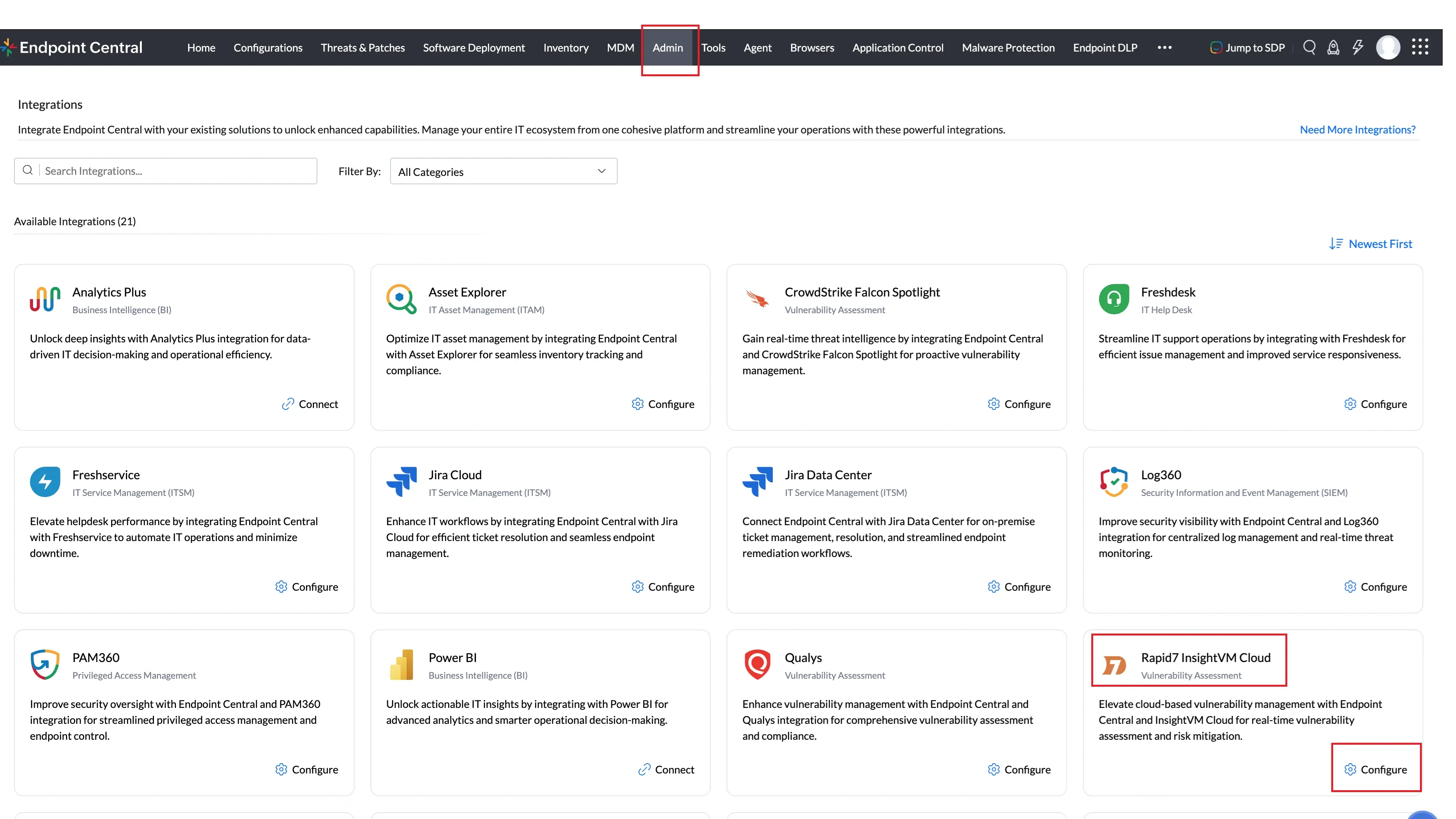Click the Available Integrations (21) heading
Image resolution: width=1456 pixels, height=819 pixels.
[x=75, y=221]
